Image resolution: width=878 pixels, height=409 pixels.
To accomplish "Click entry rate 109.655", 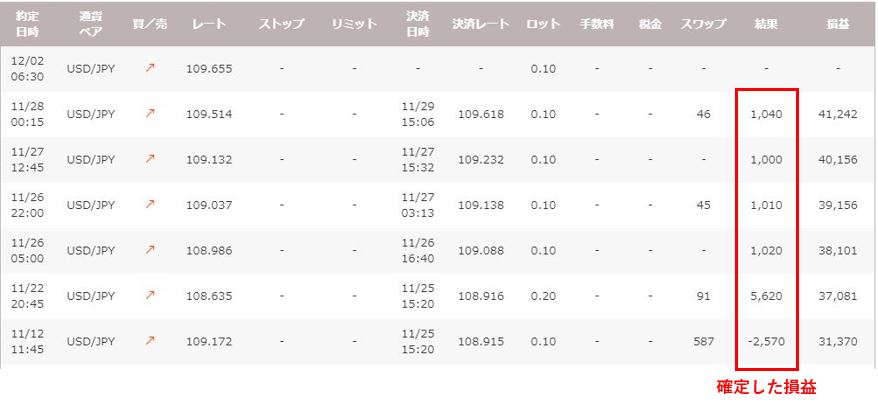I will [208, 68].
